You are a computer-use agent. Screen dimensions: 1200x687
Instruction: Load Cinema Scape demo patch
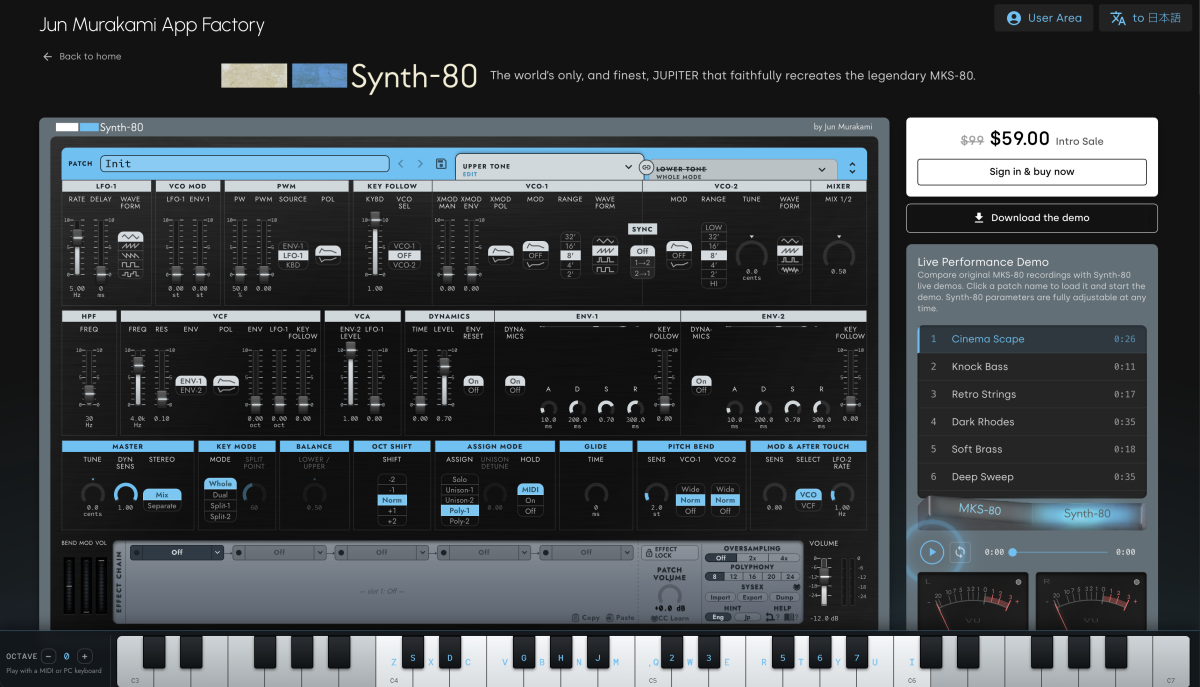[x=1032, y=339]
